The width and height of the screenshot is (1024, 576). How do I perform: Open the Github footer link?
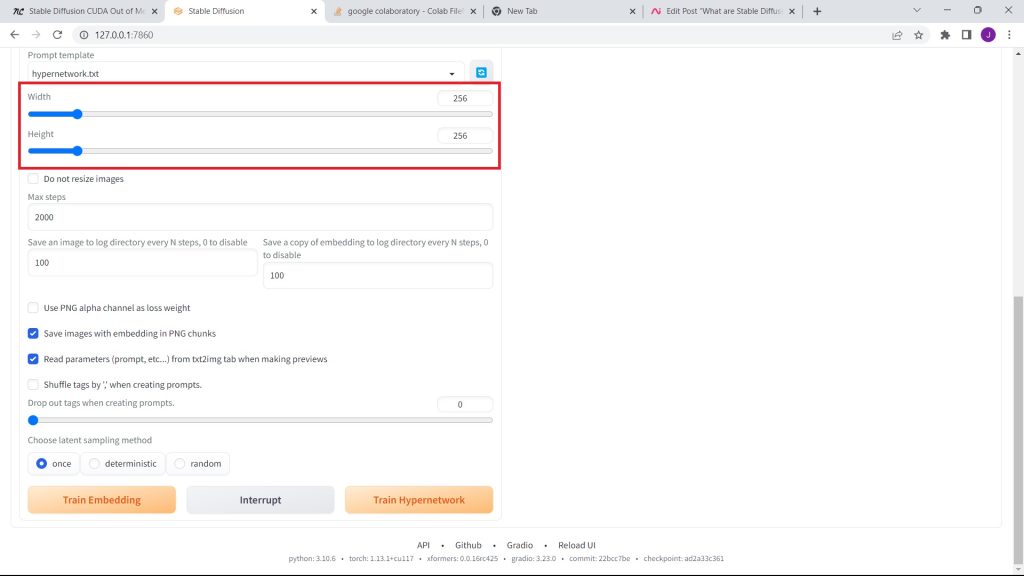(468, 545)
